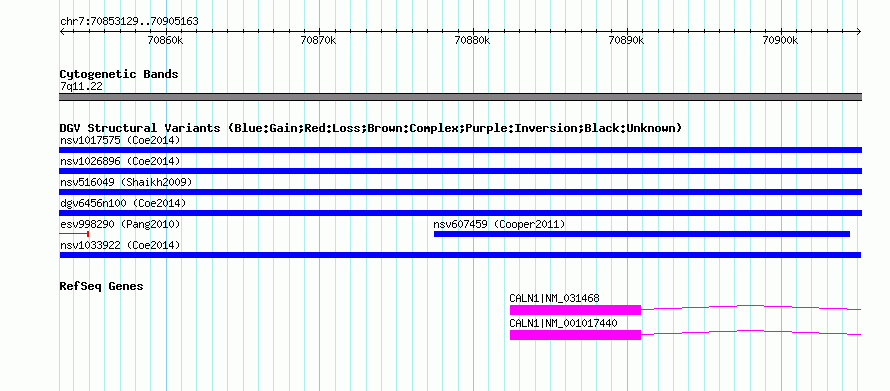890x391 pixels.
Task: Select the red esv998290 loss marker
Action: [74, 234]
